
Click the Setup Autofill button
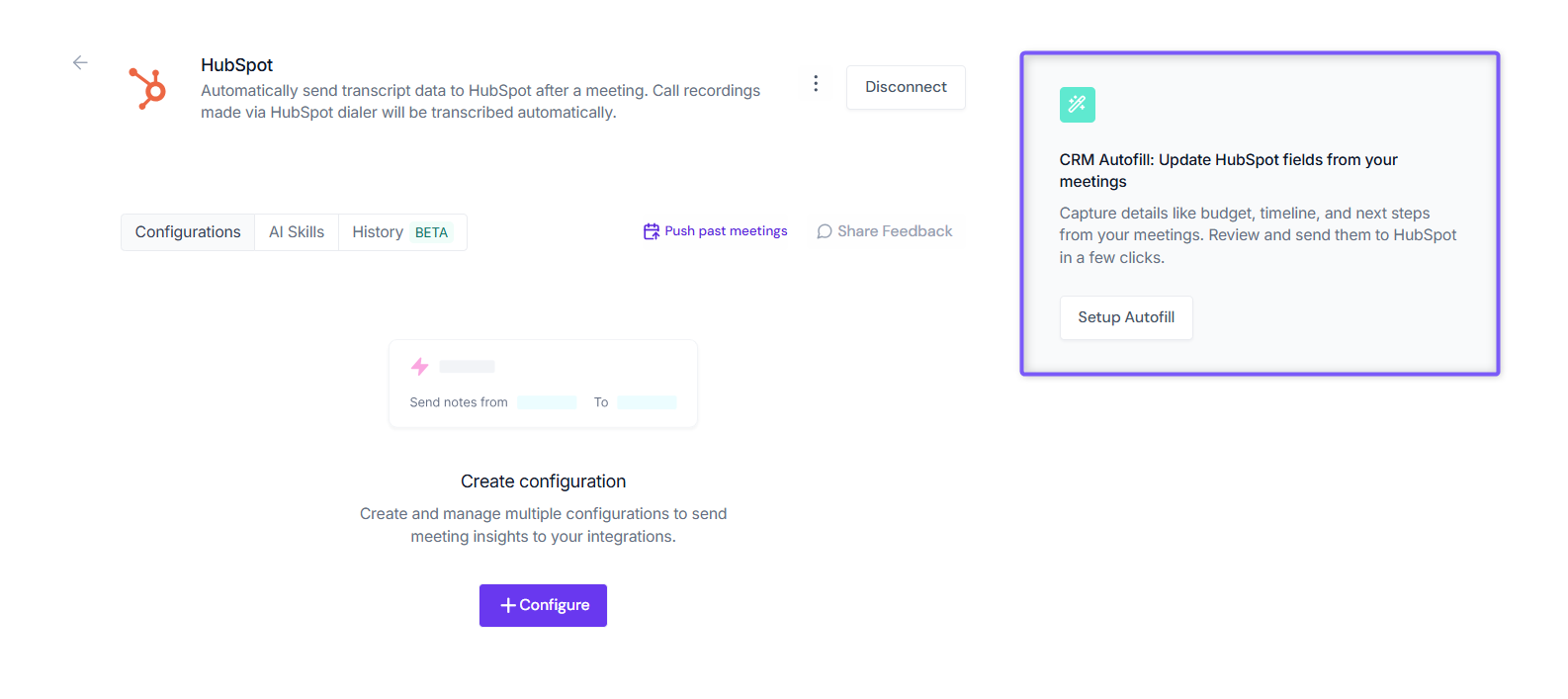click(x=1126, y=317)
